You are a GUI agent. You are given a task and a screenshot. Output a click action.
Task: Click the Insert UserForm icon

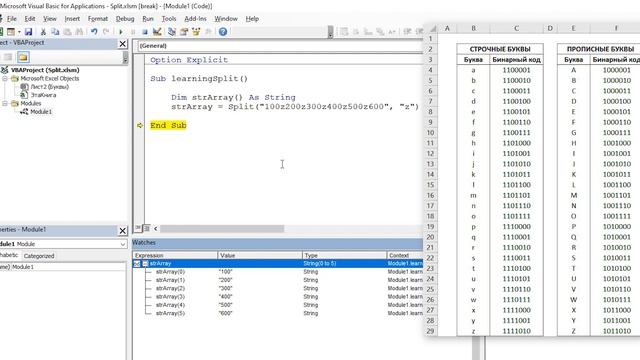(11, 32)
